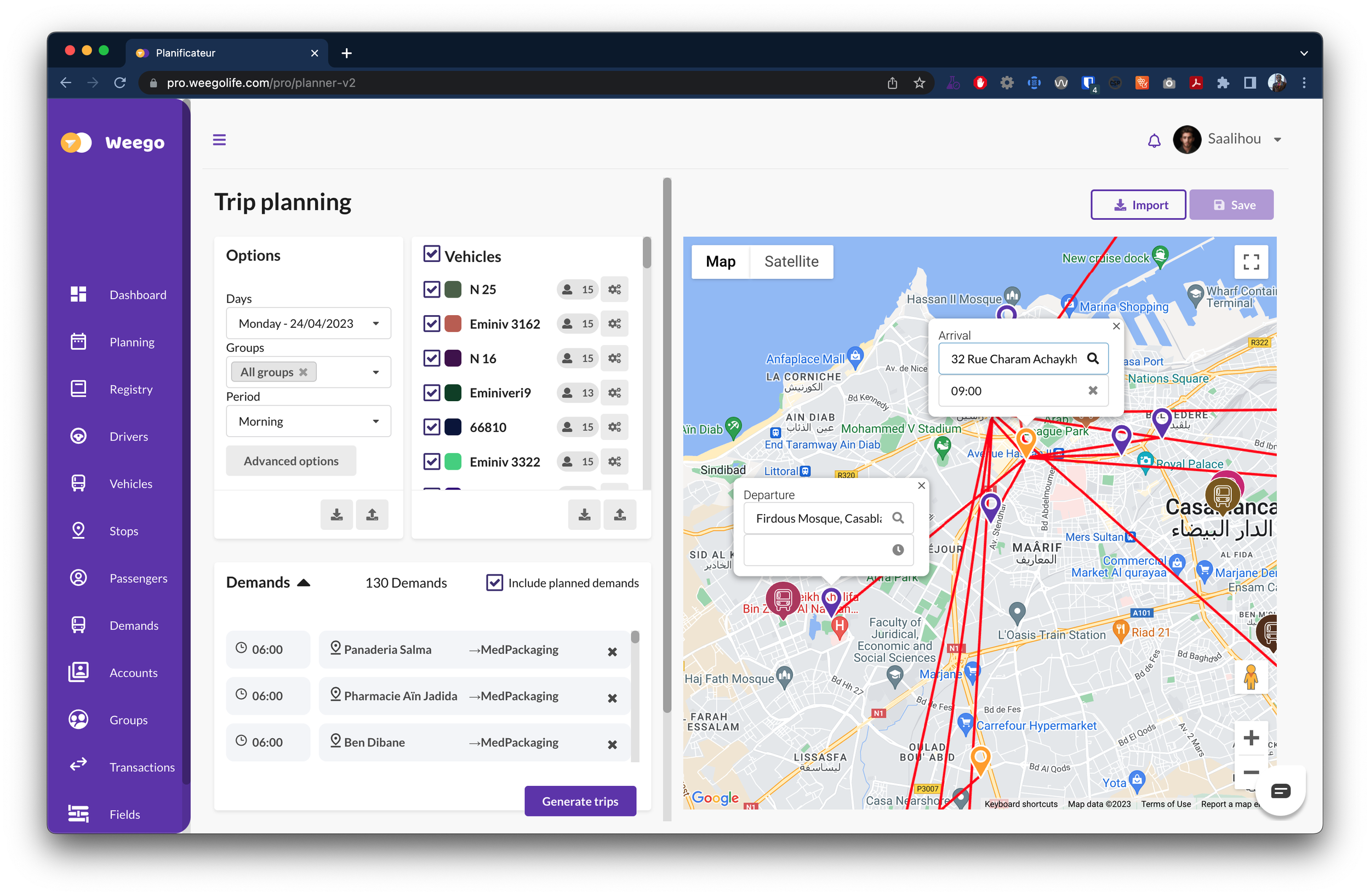Search the Arrival address magnifier icon
Screen dimensions: 1370x896
click(x=1092, y=358)
